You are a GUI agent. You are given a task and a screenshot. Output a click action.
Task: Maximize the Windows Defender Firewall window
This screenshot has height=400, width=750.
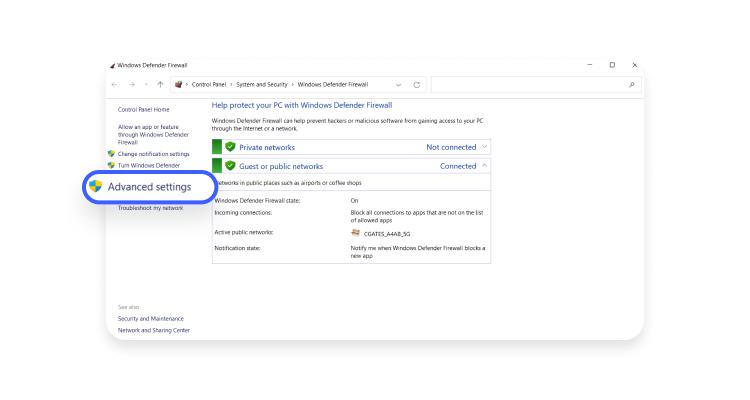[x=612, y=65]
